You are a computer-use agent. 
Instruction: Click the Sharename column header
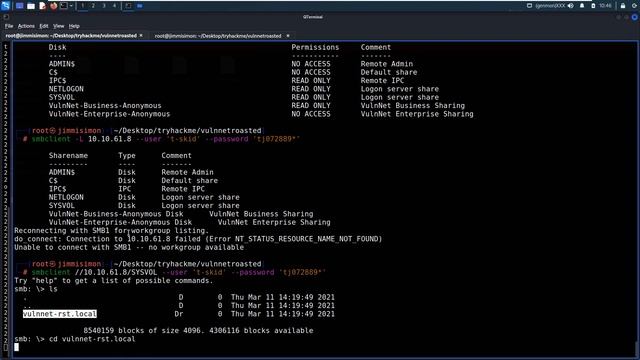coord(68,156)
